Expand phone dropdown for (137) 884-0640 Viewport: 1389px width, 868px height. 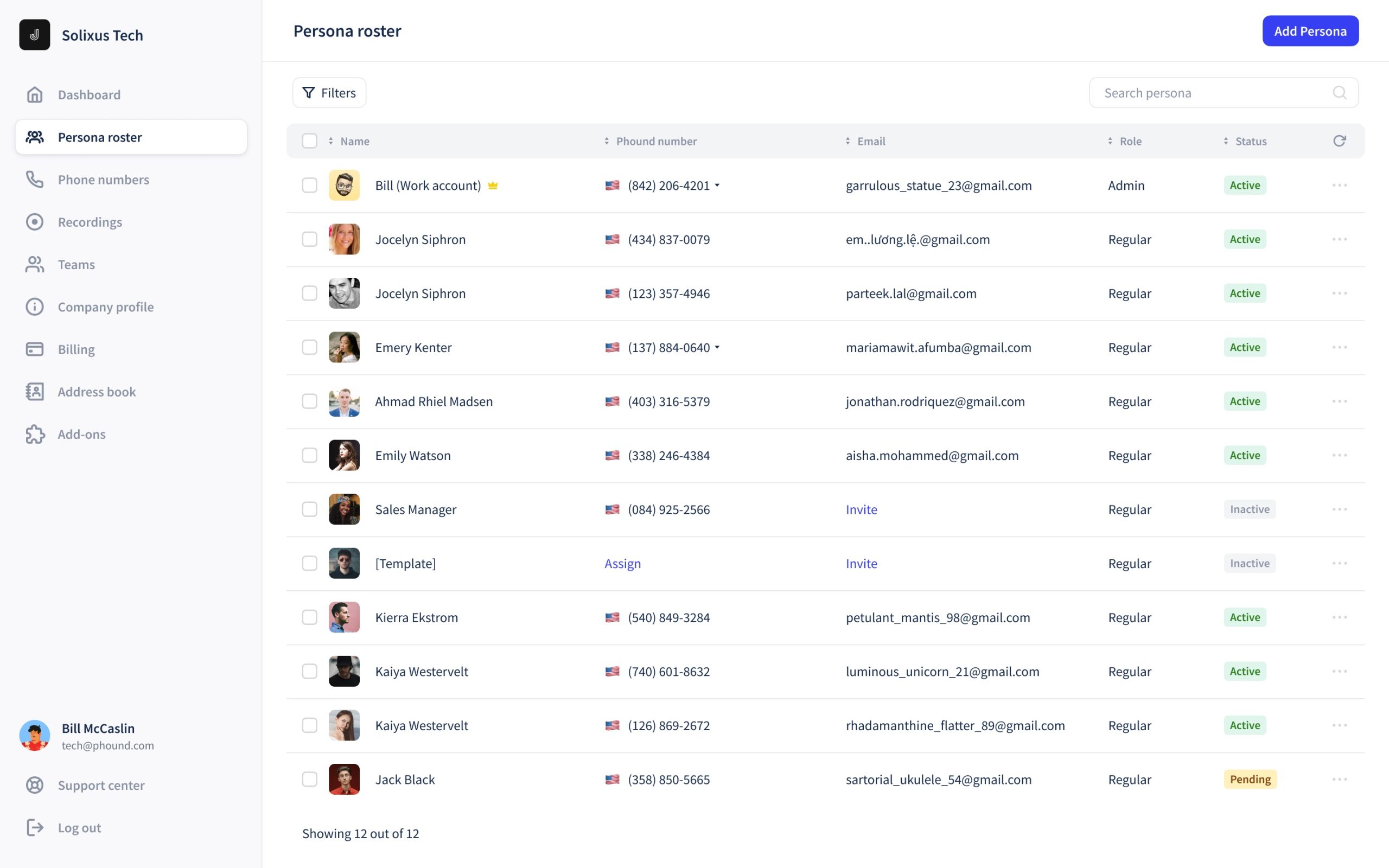717,347
